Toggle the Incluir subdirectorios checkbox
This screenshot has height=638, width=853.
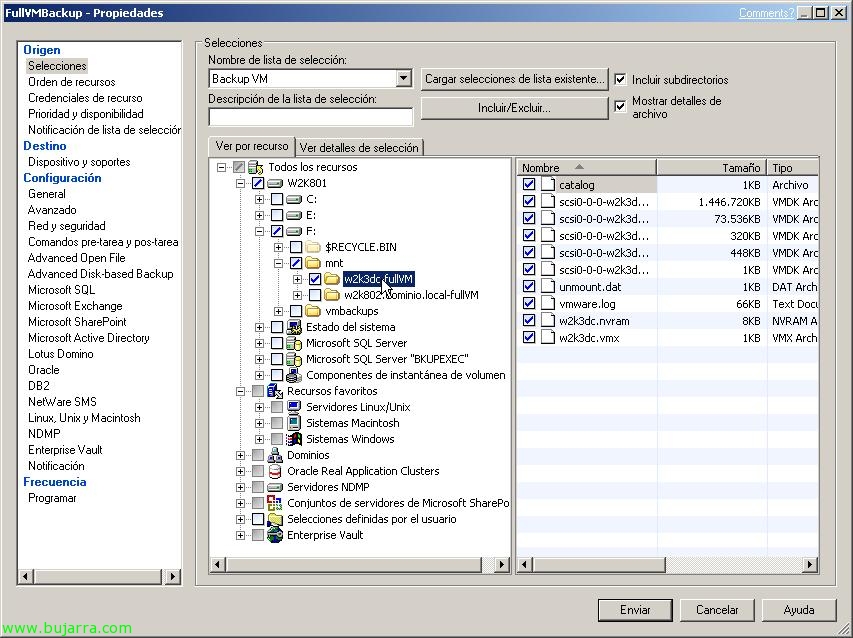pyautogui.click(x=620, y=79)
